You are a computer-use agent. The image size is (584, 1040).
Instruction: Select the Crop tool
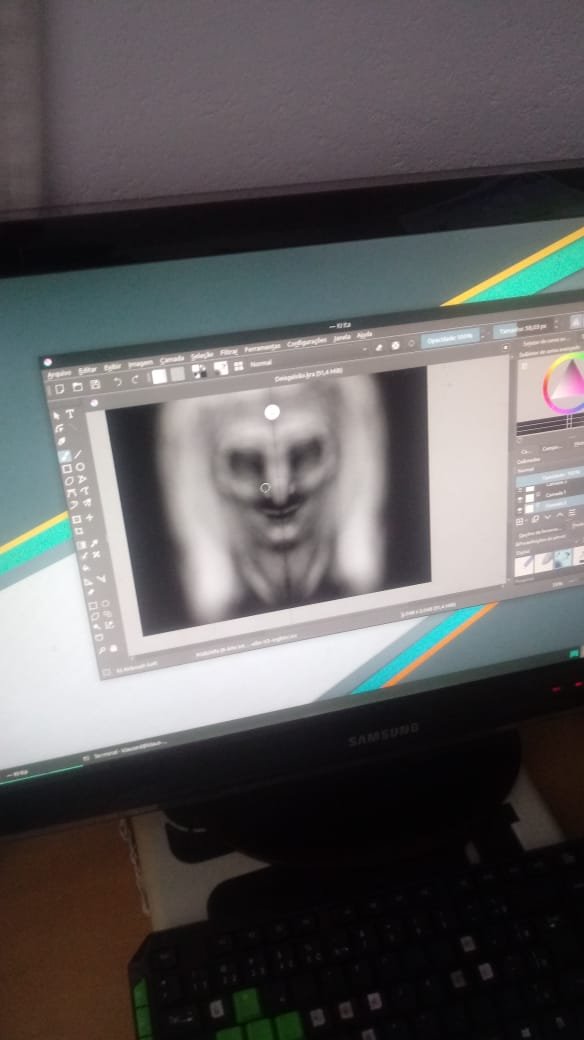point(79,531)
